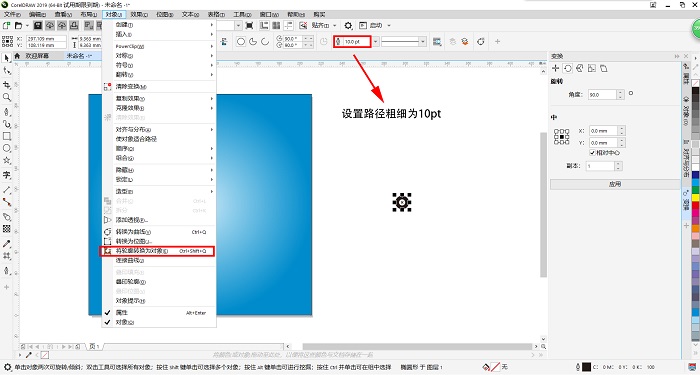Select the Transparency checker tool
Viewport: 700px width, 375px height.
[x=7, y=229]
